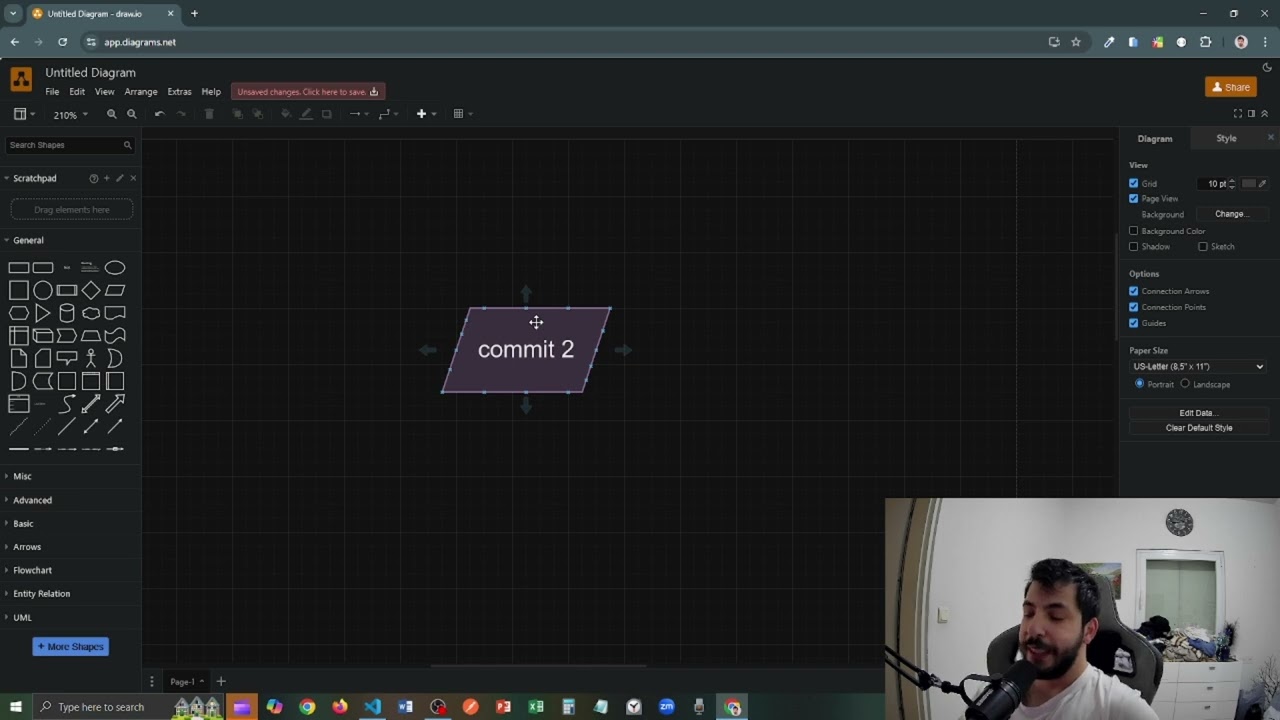Screen dimensions: 1280x720
Task: Click the zoom in magnifier toolbar icon
Action: 112,114
